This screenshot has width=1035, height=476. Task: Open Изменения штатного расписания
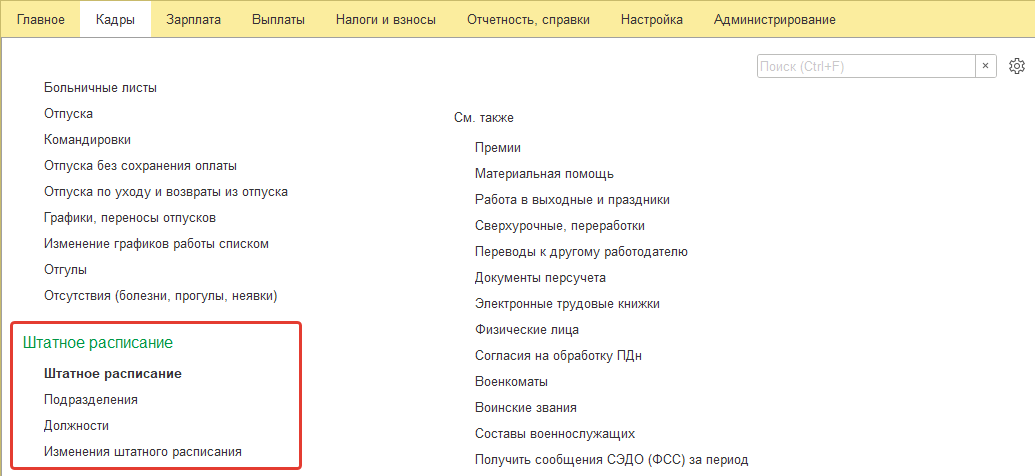click(x=143, y=452)
